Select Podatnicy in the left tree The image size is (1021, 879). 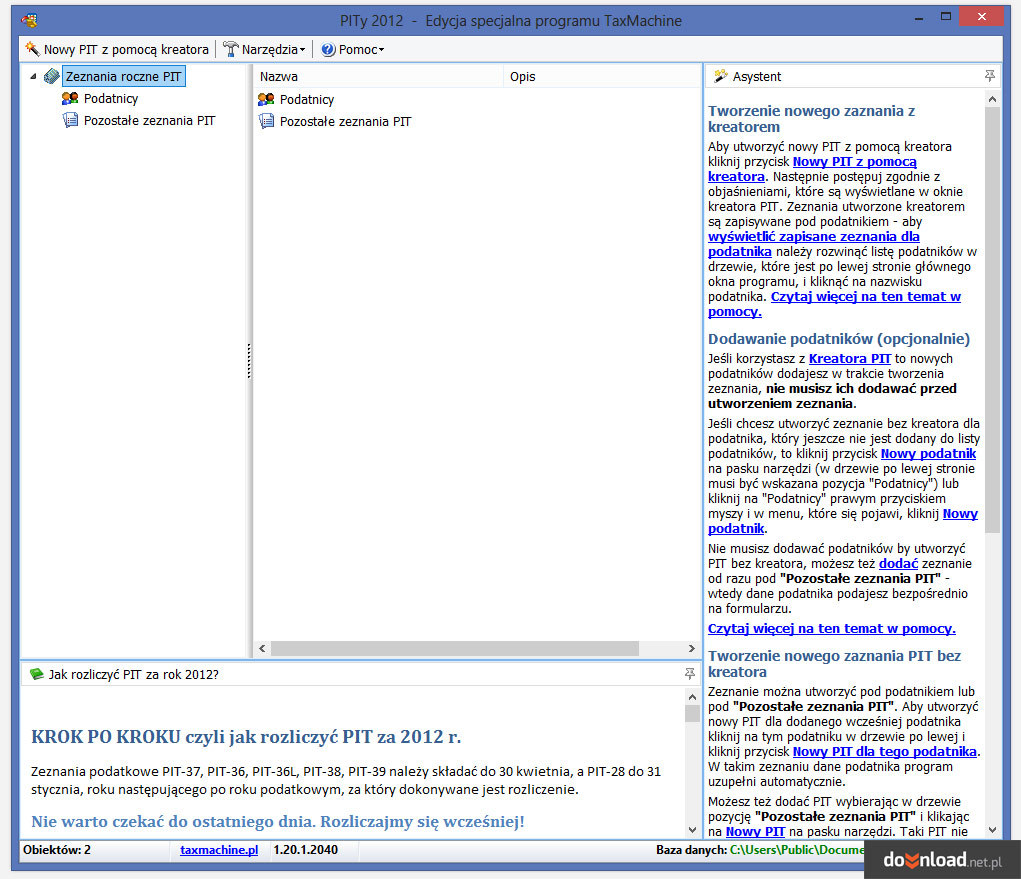111,98
